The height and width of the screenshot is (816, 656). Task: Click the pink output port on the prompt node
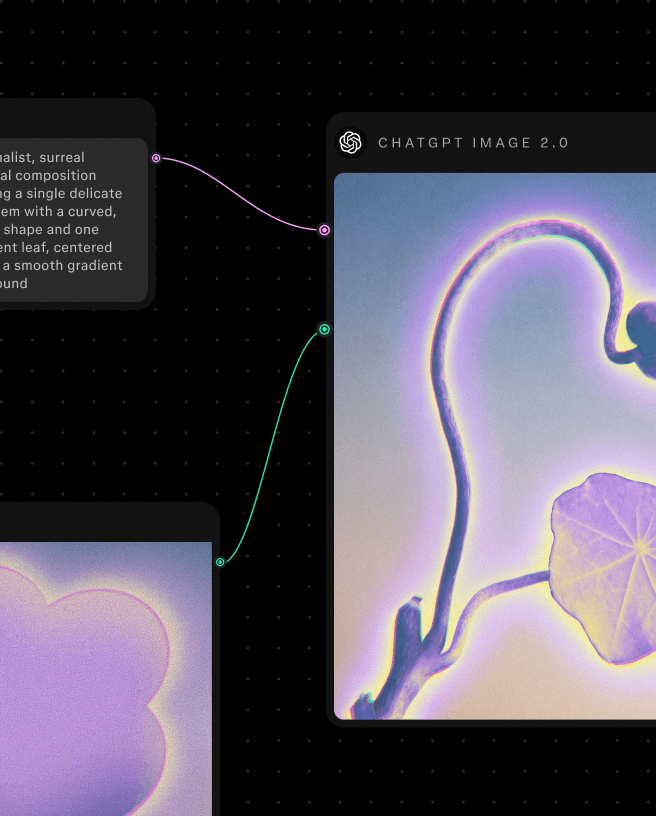(156, 158)
